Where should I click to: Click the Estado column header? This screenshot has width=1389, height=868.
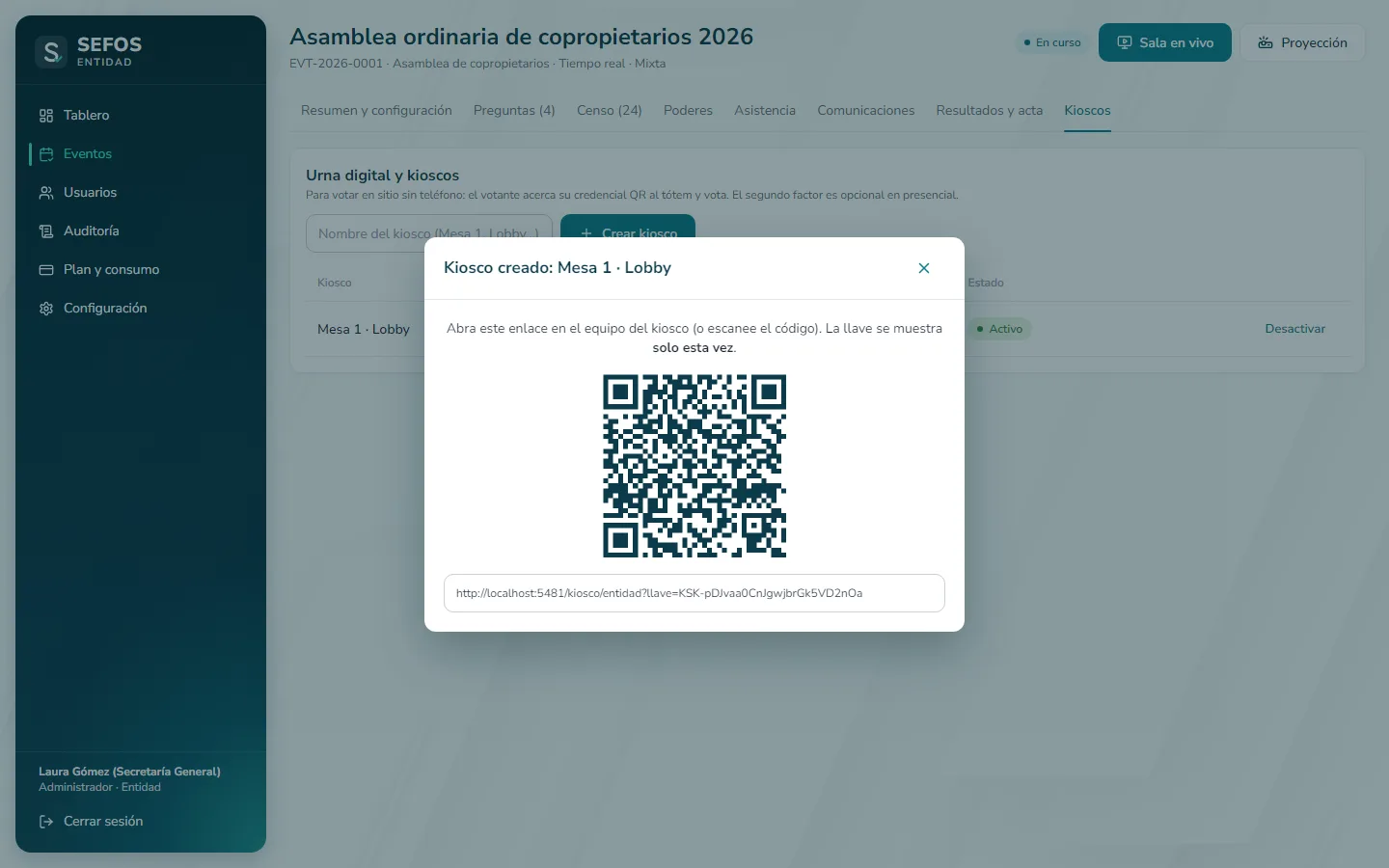tap(986, 283)
